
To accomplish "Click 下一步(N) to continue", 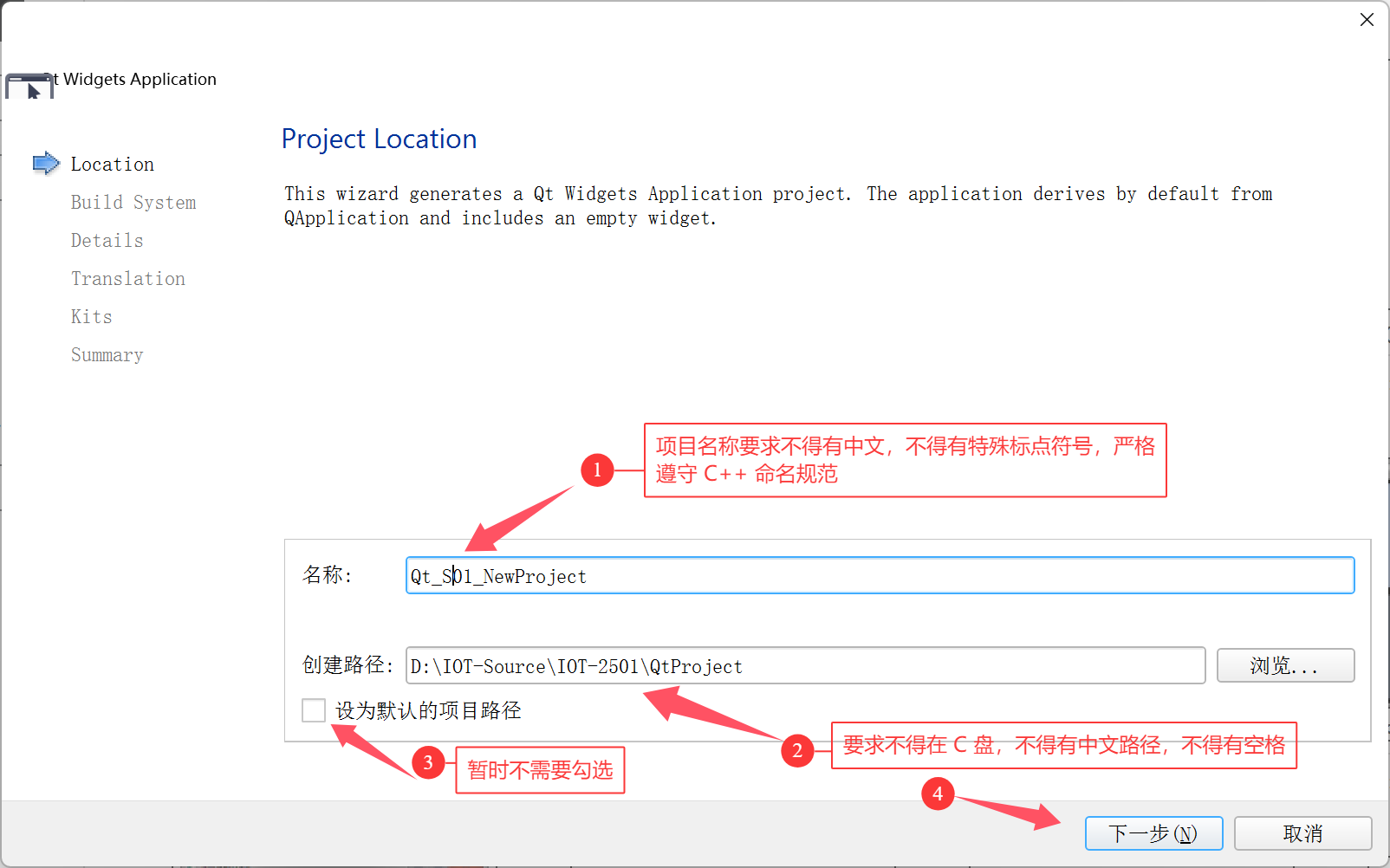I will 1153,833.
